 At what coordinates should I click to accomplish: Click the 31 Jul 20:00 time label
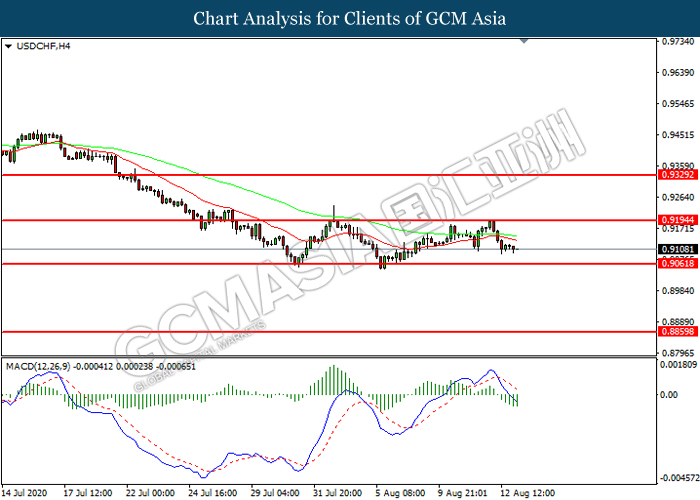(x=338, y=493)
